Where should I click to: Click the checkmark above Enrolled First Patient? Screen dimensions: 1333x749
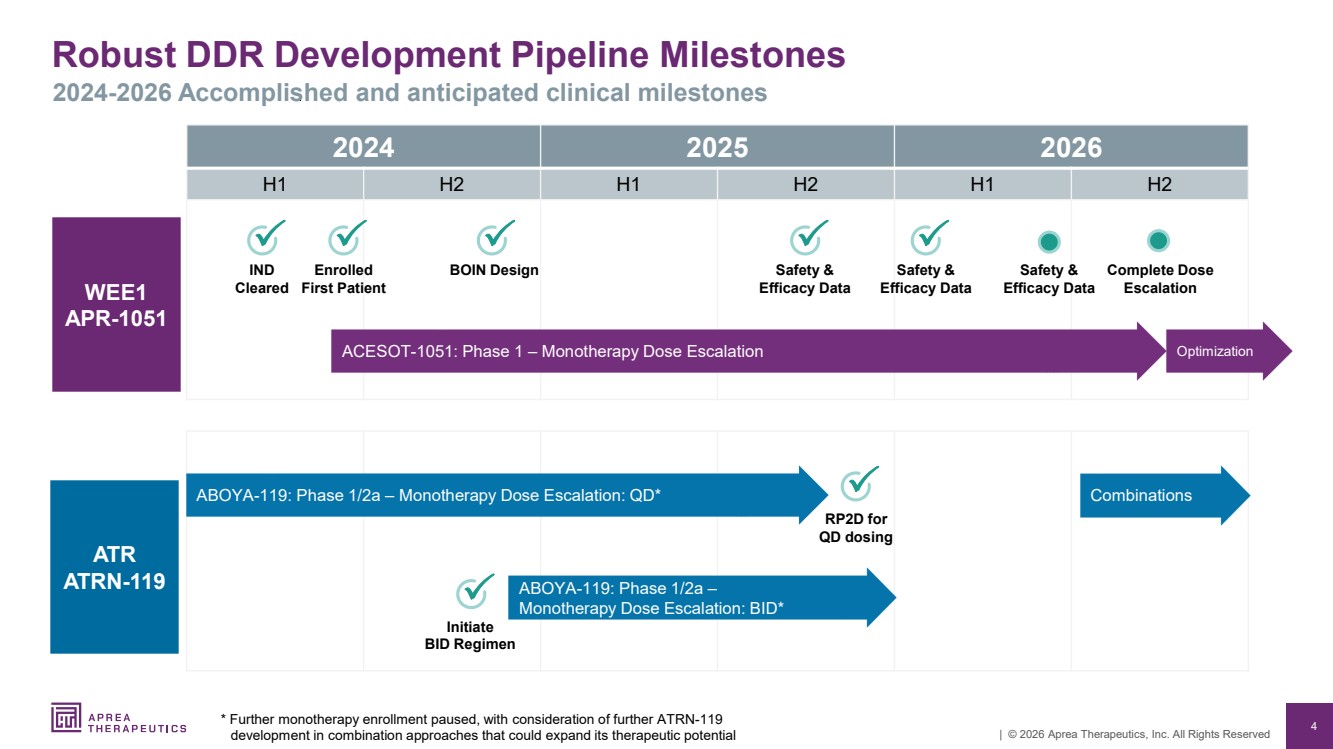(345, 240)
